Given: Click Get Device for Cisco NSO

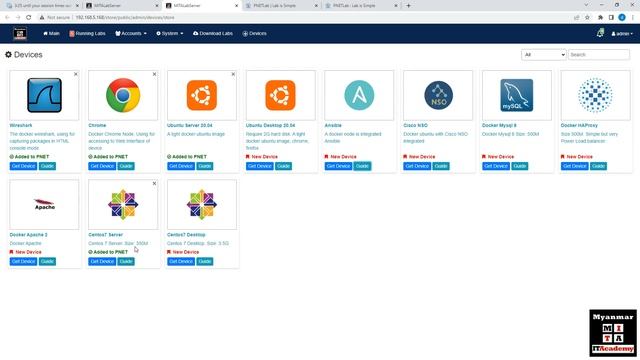Looking at the screenshot, I should 417,166.
